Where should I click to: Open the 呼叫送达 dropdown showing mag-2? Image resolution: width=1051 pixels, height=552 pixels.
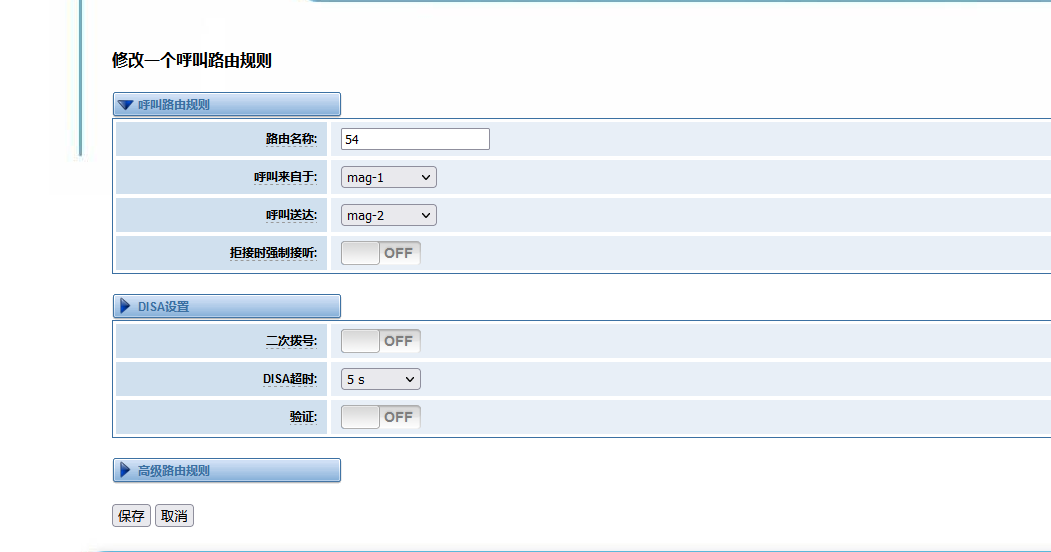[389, 215]
